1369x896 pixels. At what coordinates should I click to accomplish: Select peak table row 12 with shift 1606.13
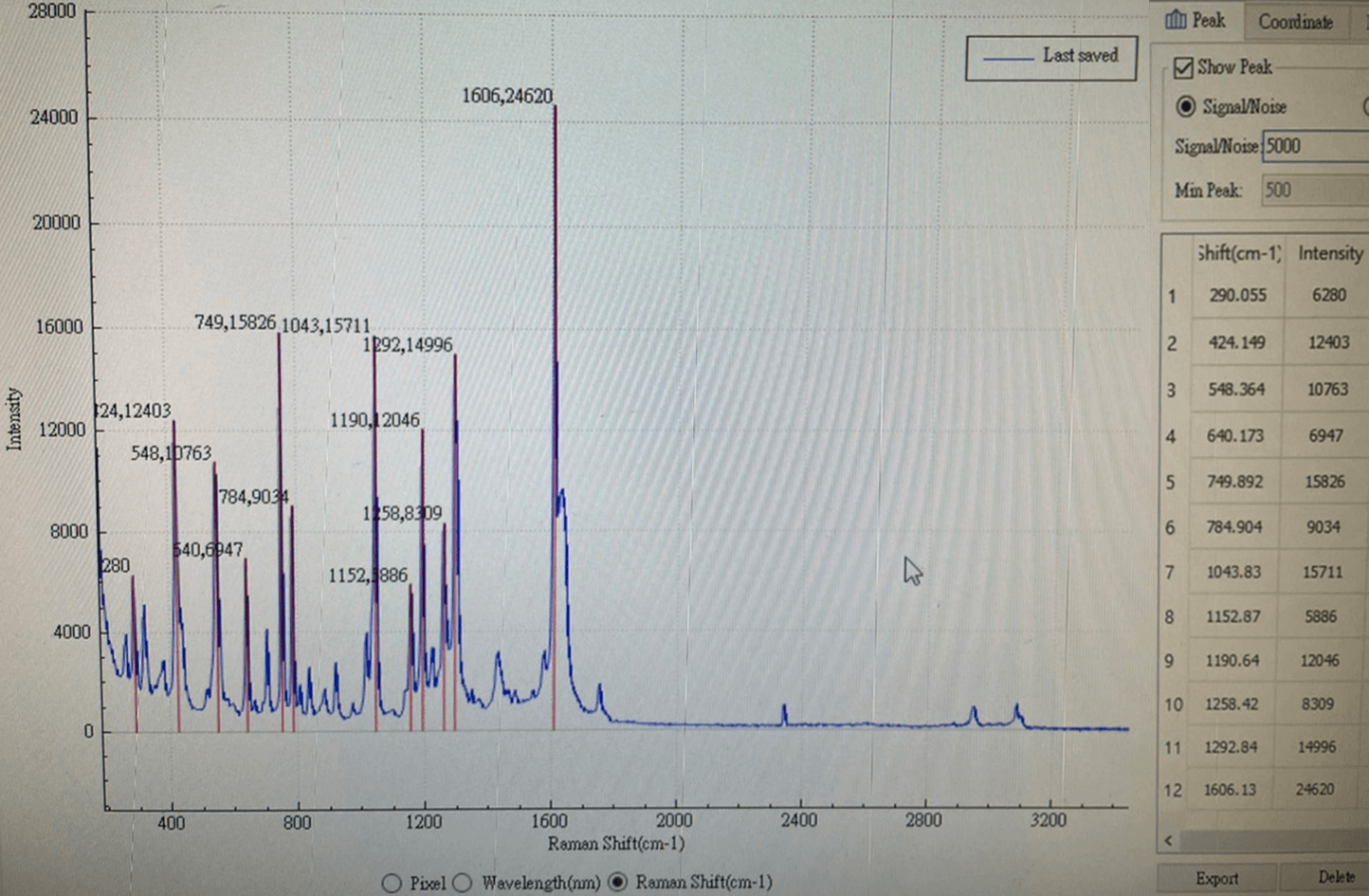[1265, 789]
